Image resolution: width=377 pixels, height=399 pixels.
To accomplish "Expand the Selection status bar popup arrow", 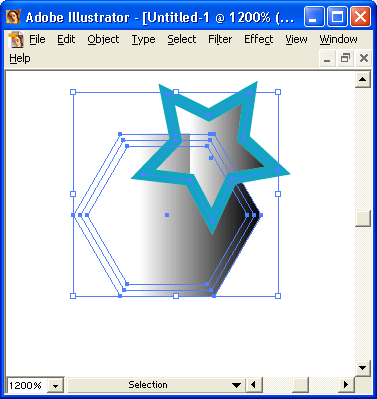I will pos(236,385).
